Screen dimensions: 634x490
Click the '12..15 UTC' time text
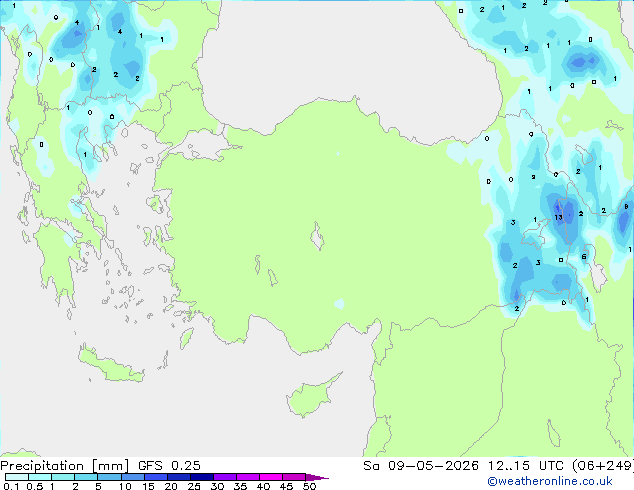pyautogui.click(x=526, y=466)
